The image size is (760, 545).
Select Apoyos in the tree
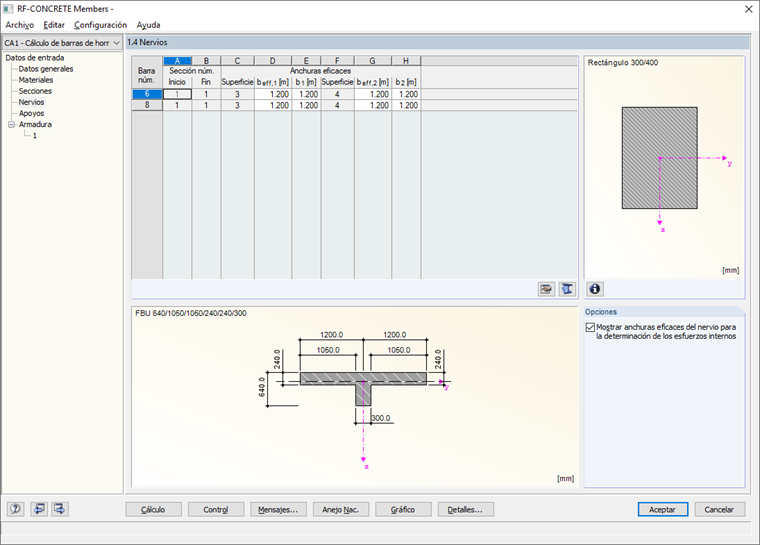click(32, 113)
